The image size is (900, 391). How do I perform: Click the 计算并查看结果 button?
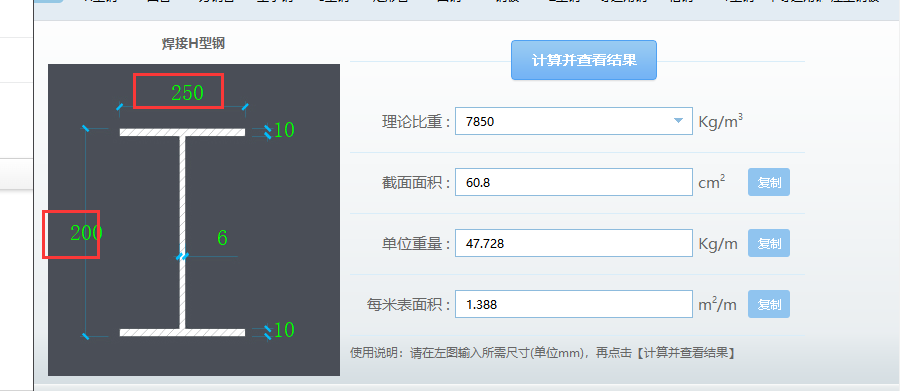584,60
